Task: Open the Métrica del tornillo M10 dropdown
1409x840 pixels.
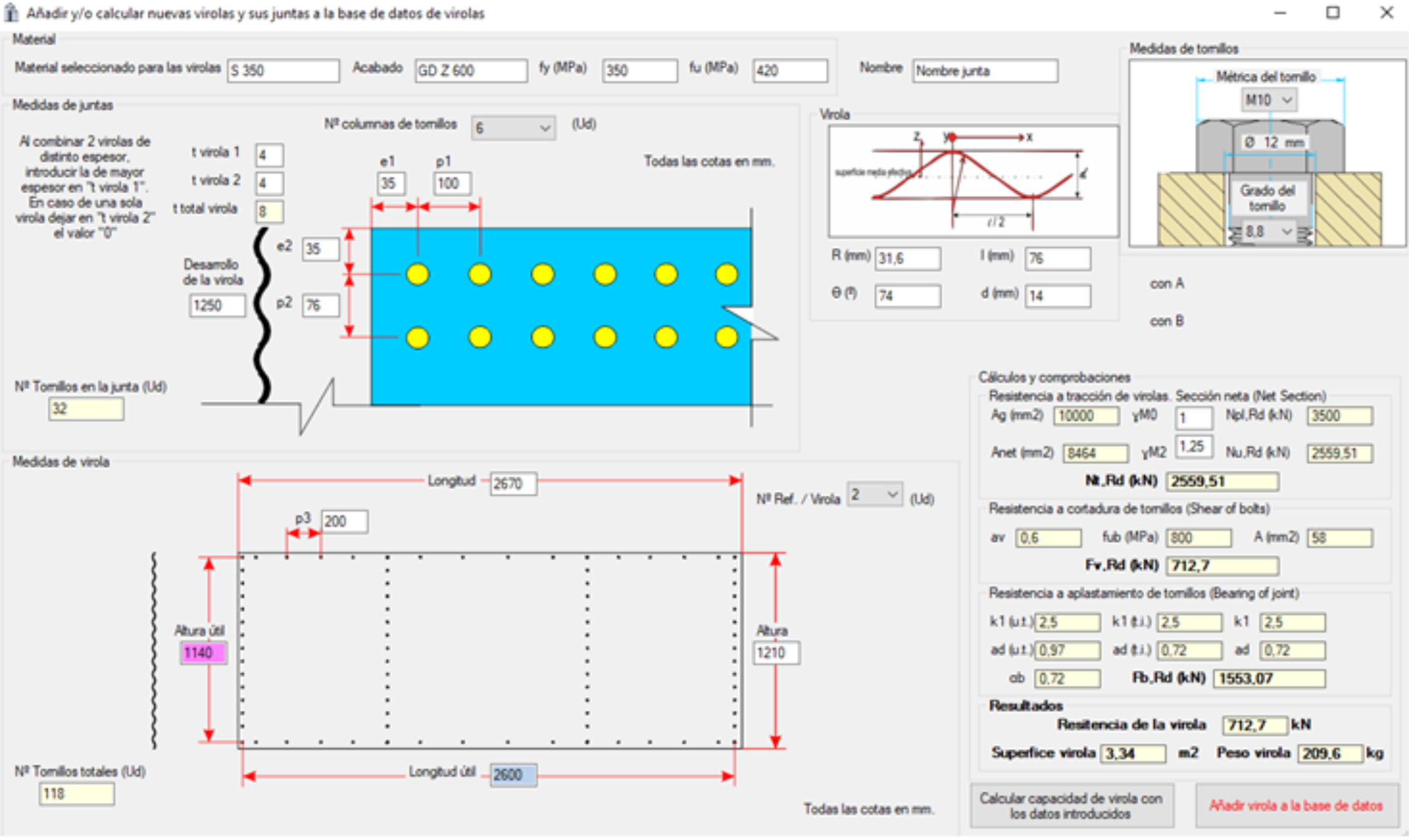Action: (1269, 100)
